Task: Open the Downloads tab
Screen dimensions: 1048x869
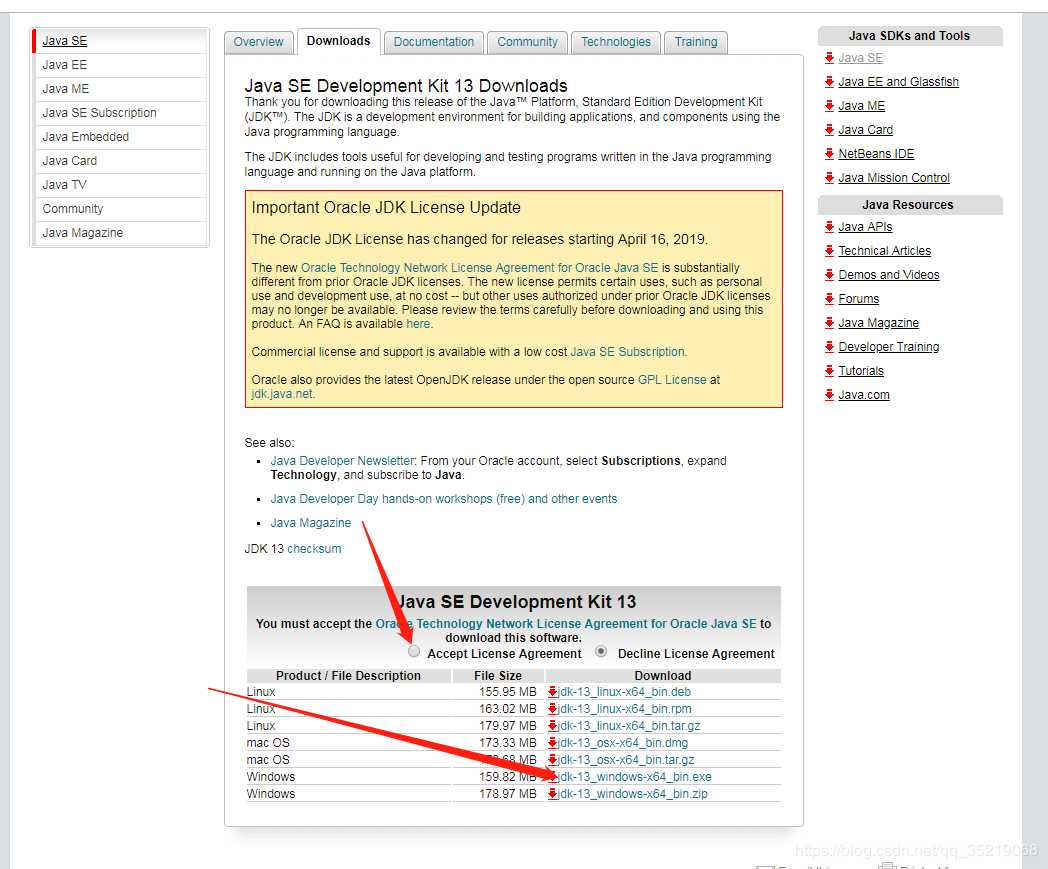Action: click(x=338, y=41)
